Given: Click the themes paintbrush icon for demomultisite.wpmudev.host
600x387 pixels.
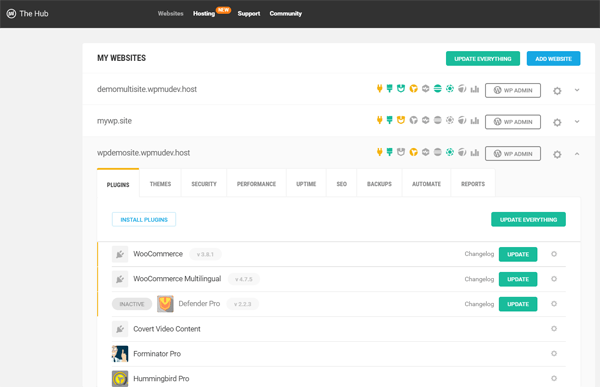Looking at the screenshot, I should (390, 89).
